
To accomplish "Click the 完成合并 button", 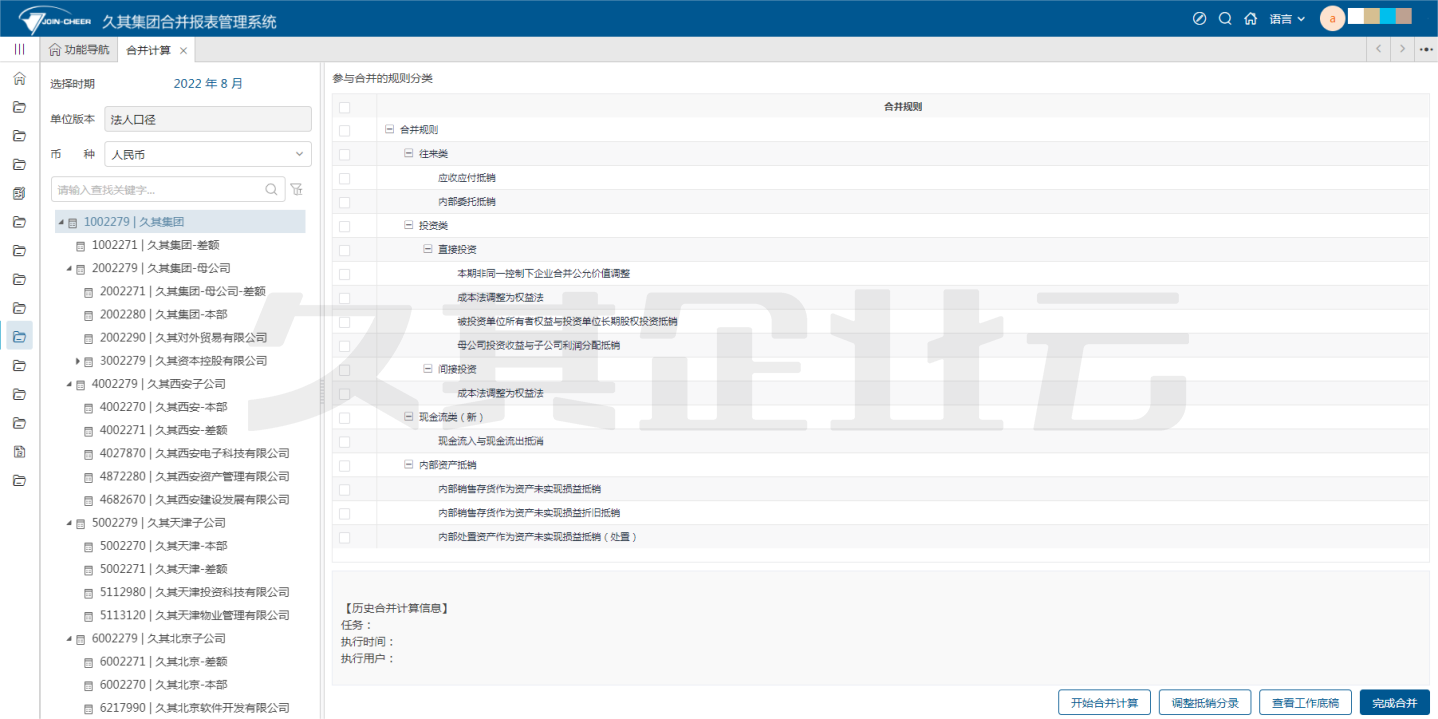I will tap(1394, 703).
